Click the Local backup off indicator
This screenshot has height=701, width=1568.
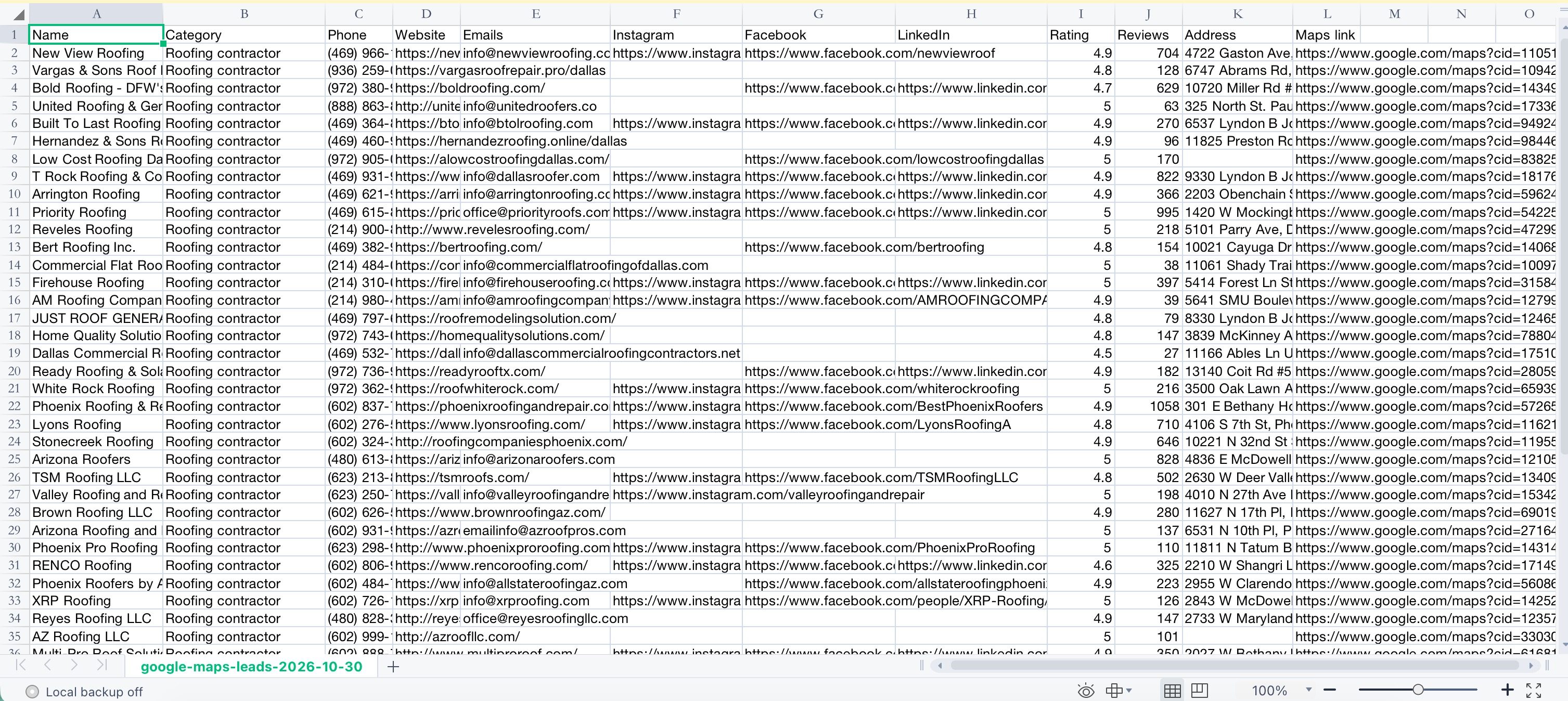pyautogui.click(x=84, y=692)
